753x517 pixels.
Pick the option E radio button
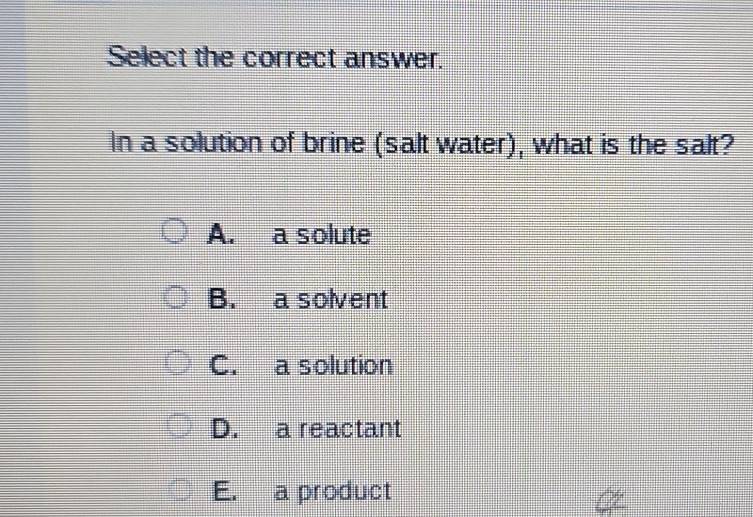[x=180, y=491]
